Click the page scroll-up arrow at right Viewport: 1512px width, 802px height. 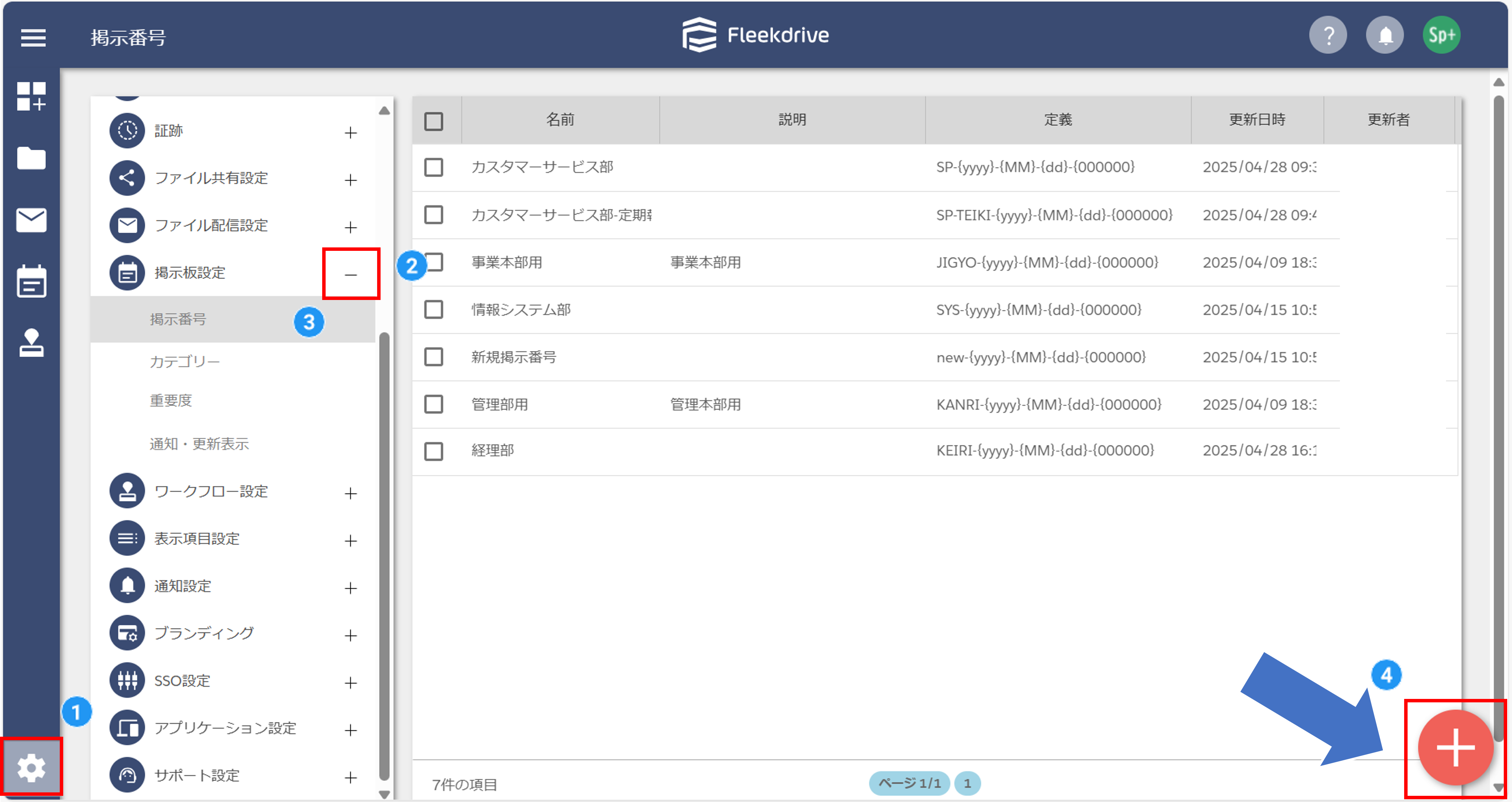click(1499, 82)
